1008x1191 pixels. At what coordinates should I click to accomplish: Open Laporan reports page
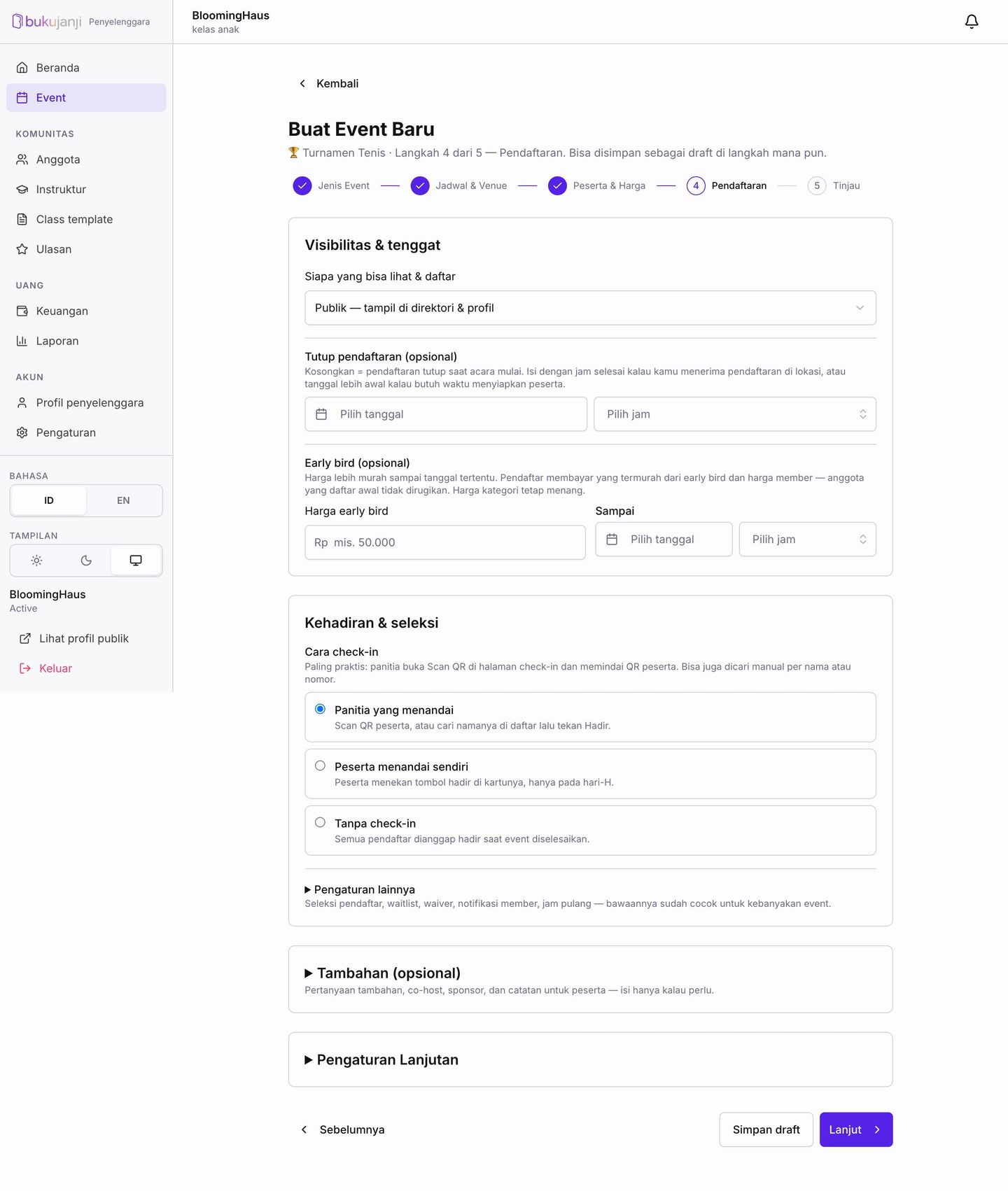tap(86, 341)
